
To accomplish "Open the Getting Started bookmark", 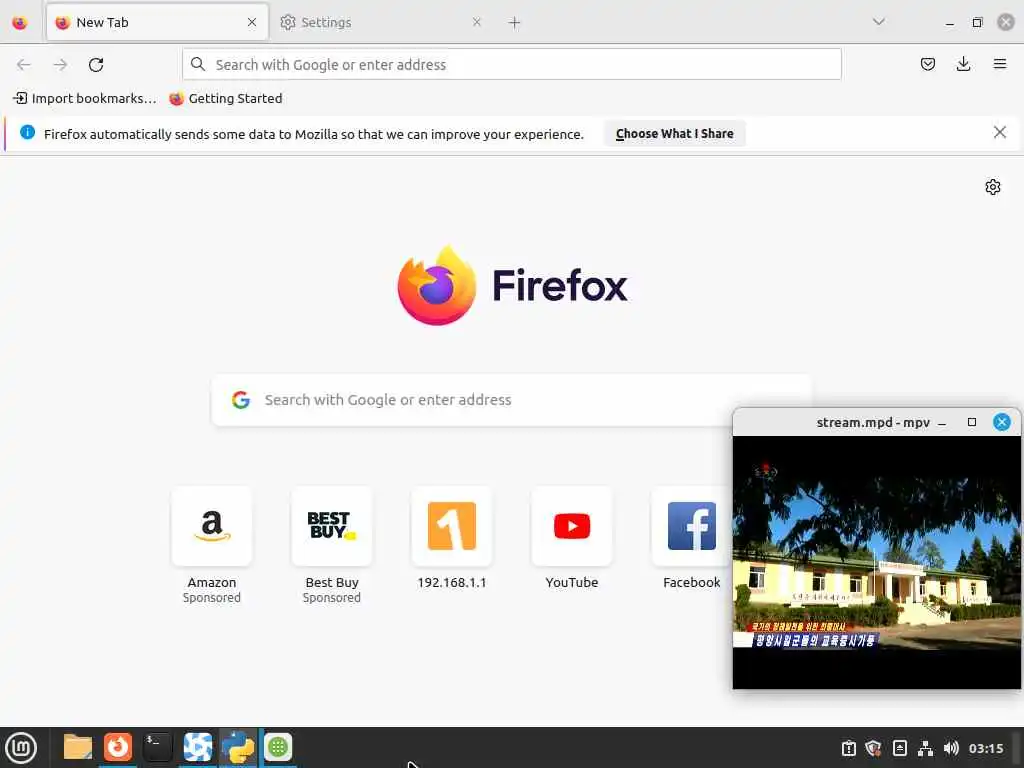I will point(225,99).
